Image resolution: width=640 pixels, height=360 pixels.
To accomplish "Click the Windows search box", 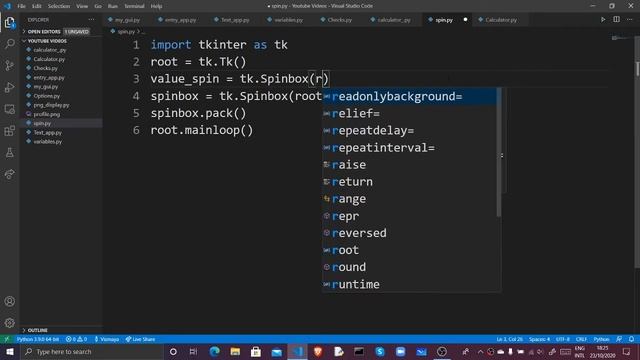I will [x=92, y=352].
